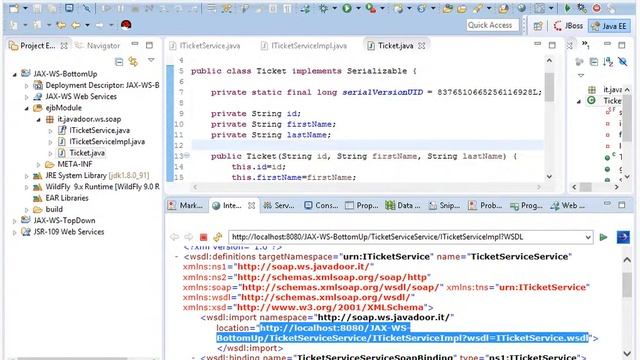Click the gears icon in the top toolbar
This screenshot has width=640, height=360.
582,8
